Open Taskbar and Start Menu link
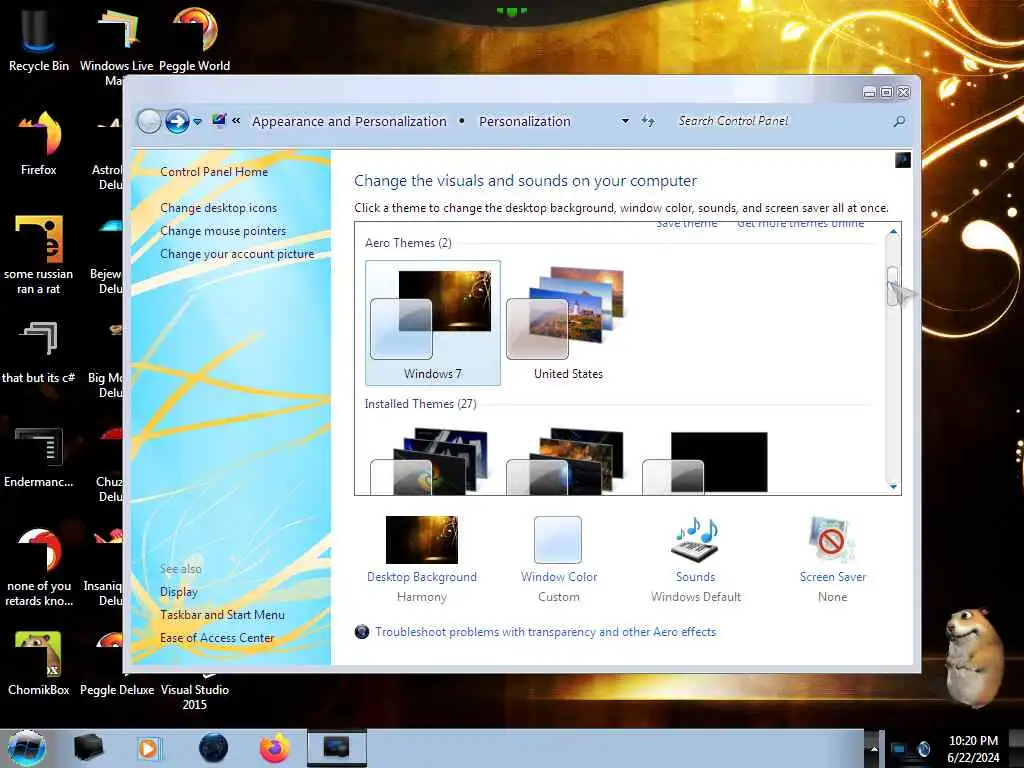This screenshot has width=1024, height=768. [222, 615]
